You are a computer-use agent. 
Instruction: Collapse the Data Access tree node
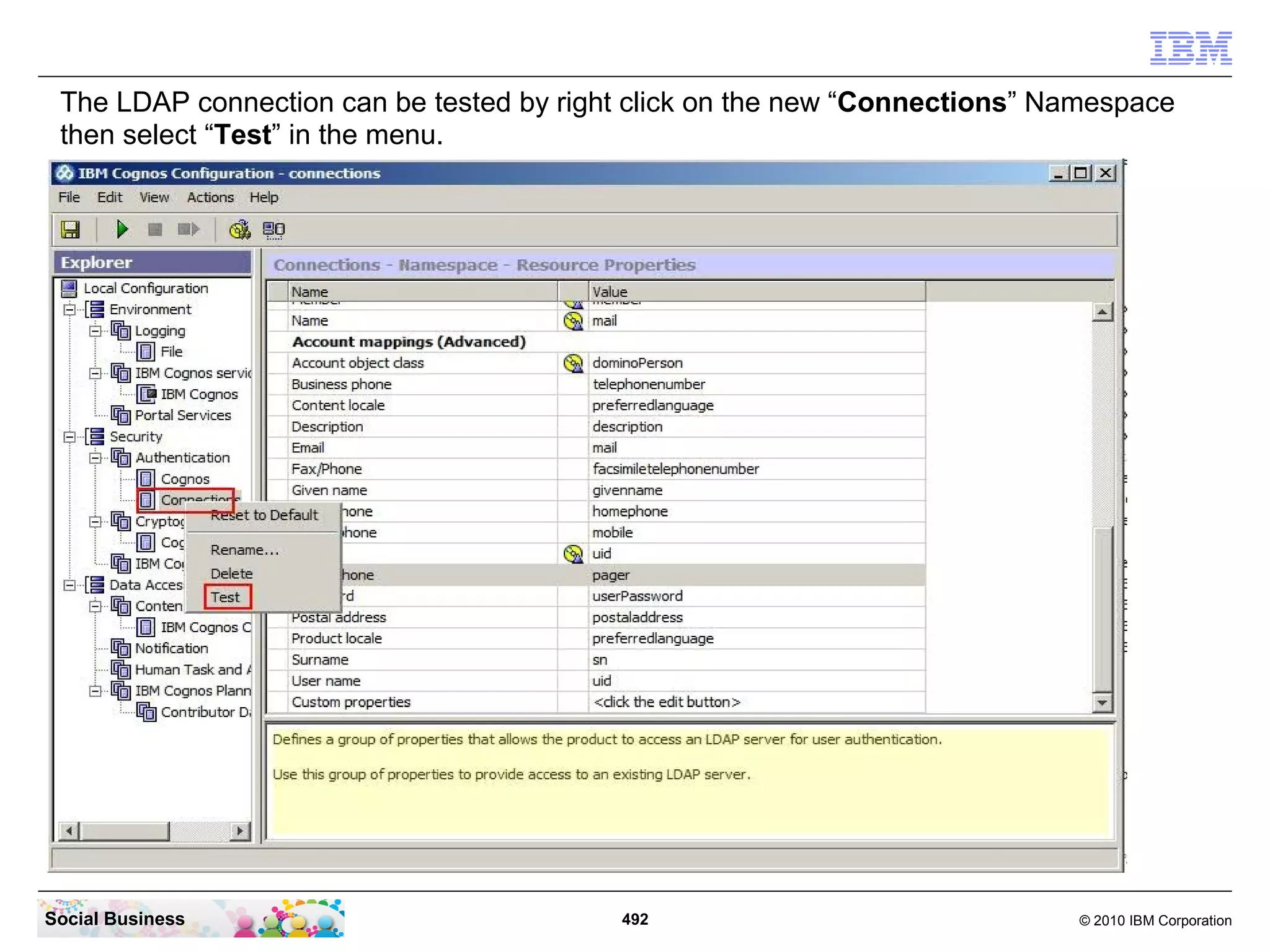point(69,585)
